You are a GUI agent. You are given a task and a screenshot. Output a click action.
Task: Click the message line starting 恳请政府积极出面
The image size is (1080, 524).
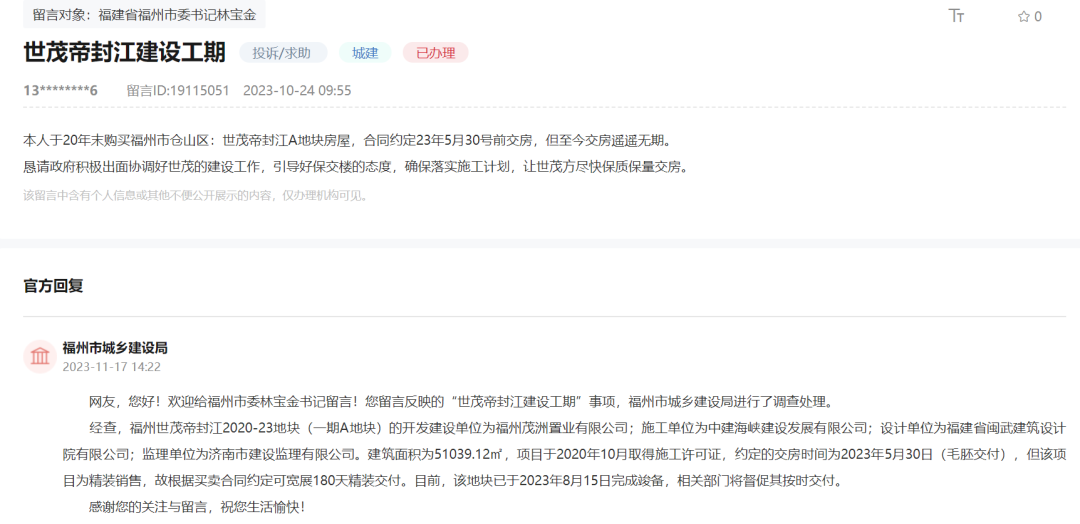(355, 167)
